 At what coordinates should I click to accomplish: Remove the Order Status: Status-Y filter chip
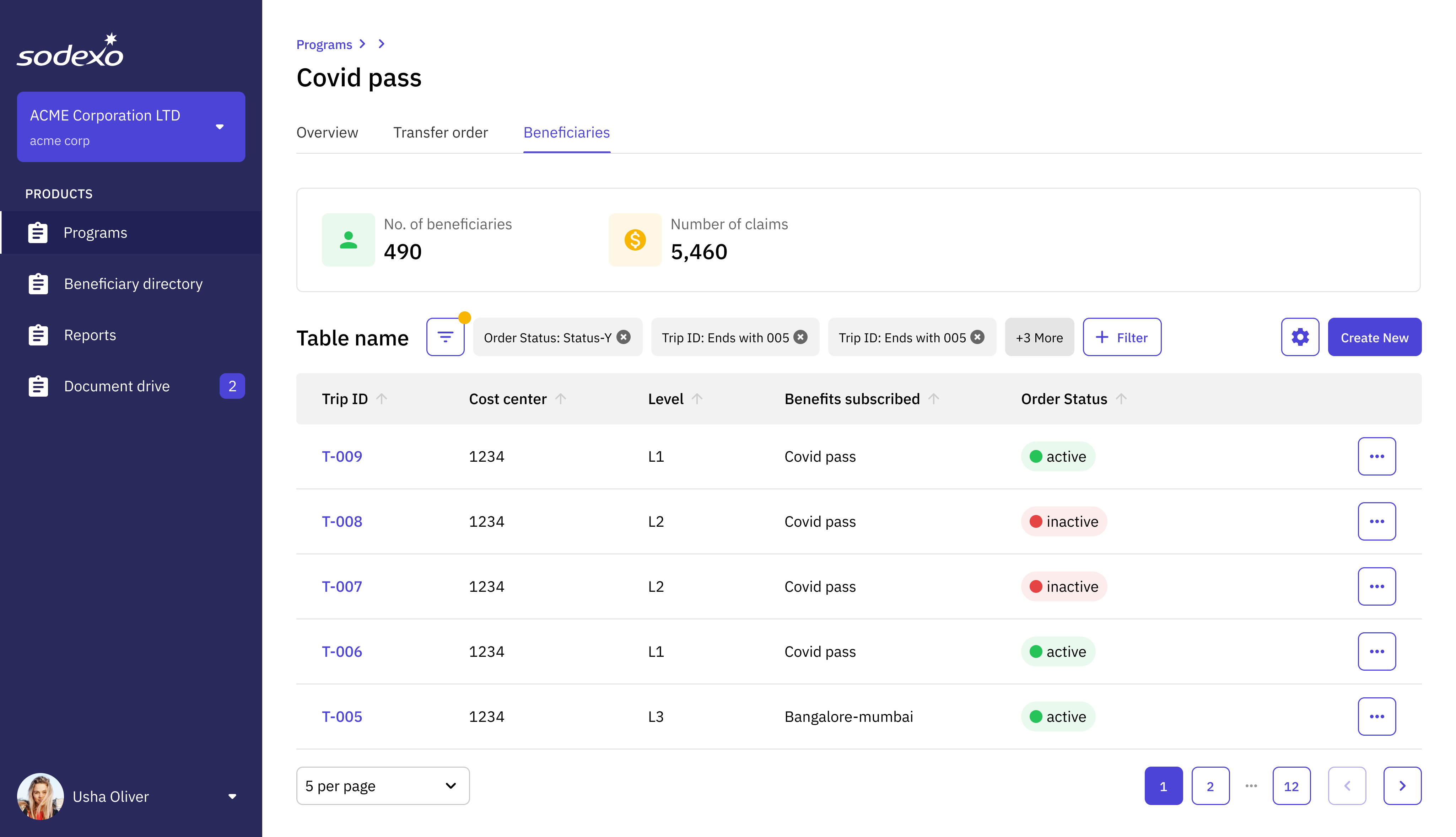[624, 337]
